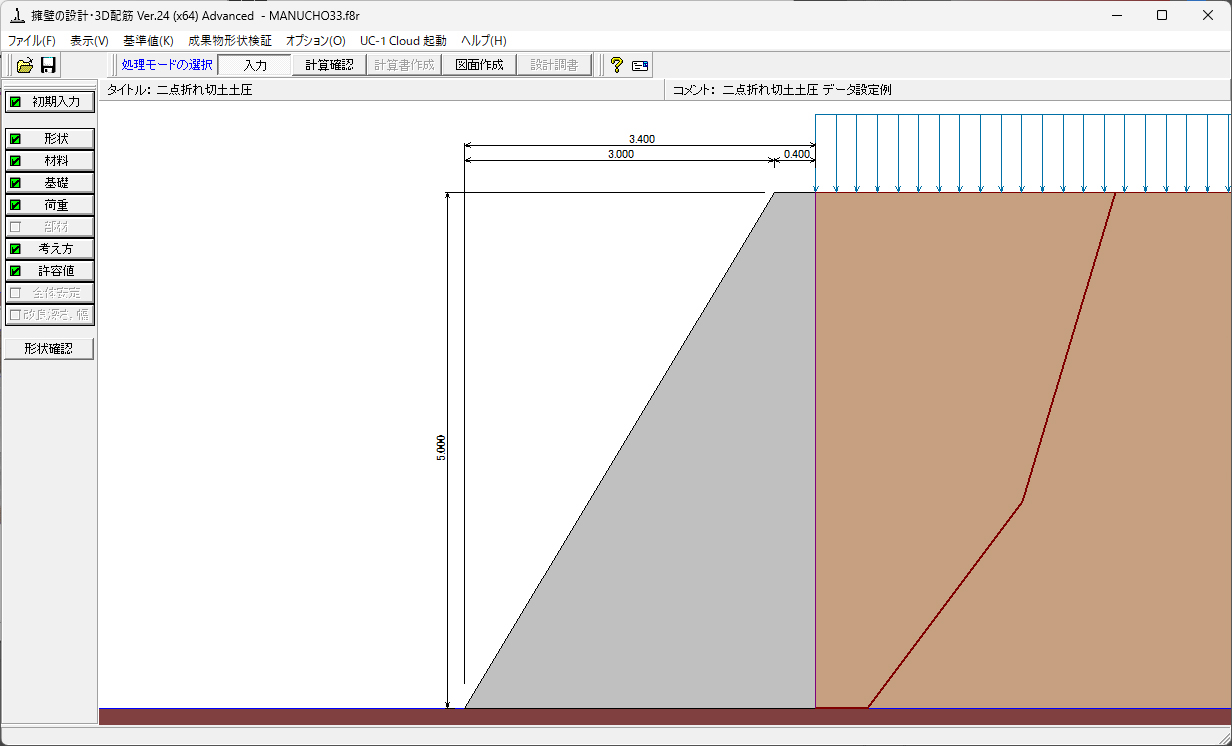Open the 荷重 load settings

click(50, 205)
